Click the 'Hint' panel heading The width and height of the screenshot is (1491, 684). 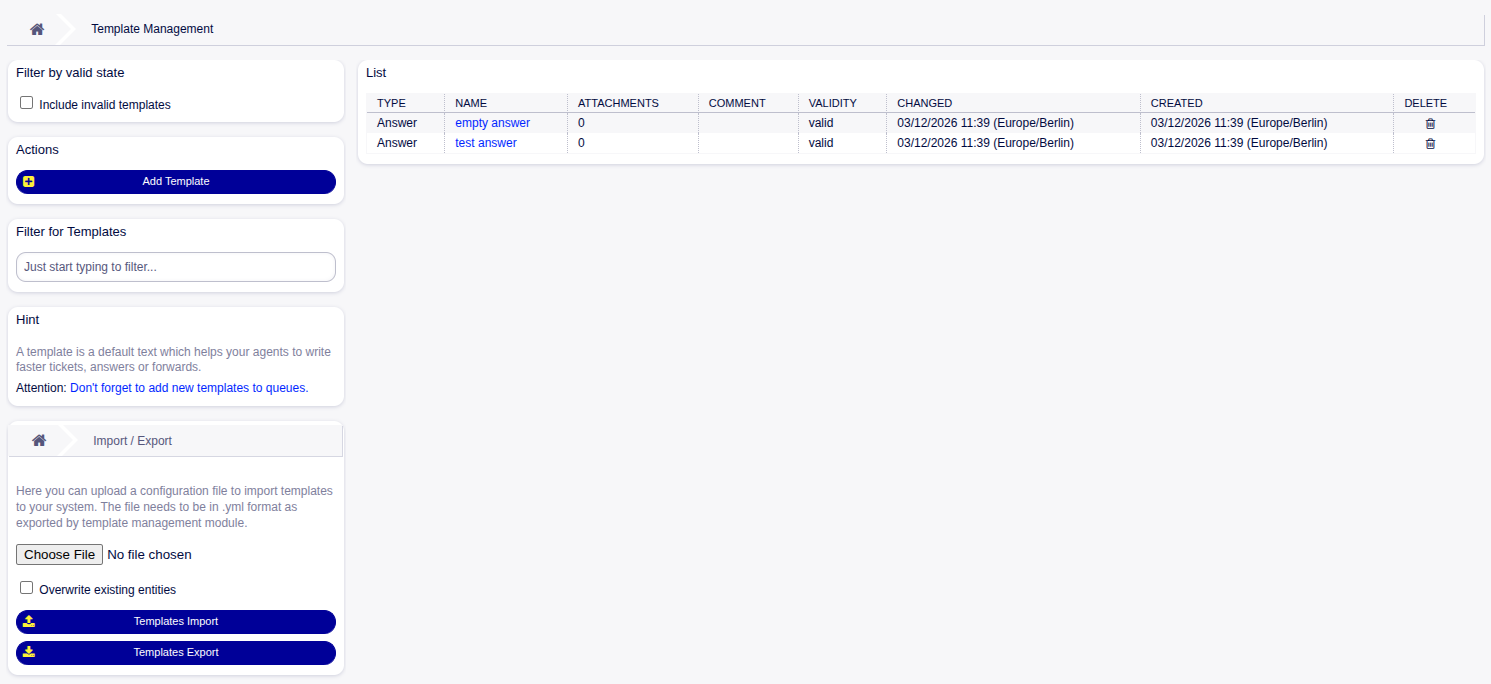tap(28, 320)
